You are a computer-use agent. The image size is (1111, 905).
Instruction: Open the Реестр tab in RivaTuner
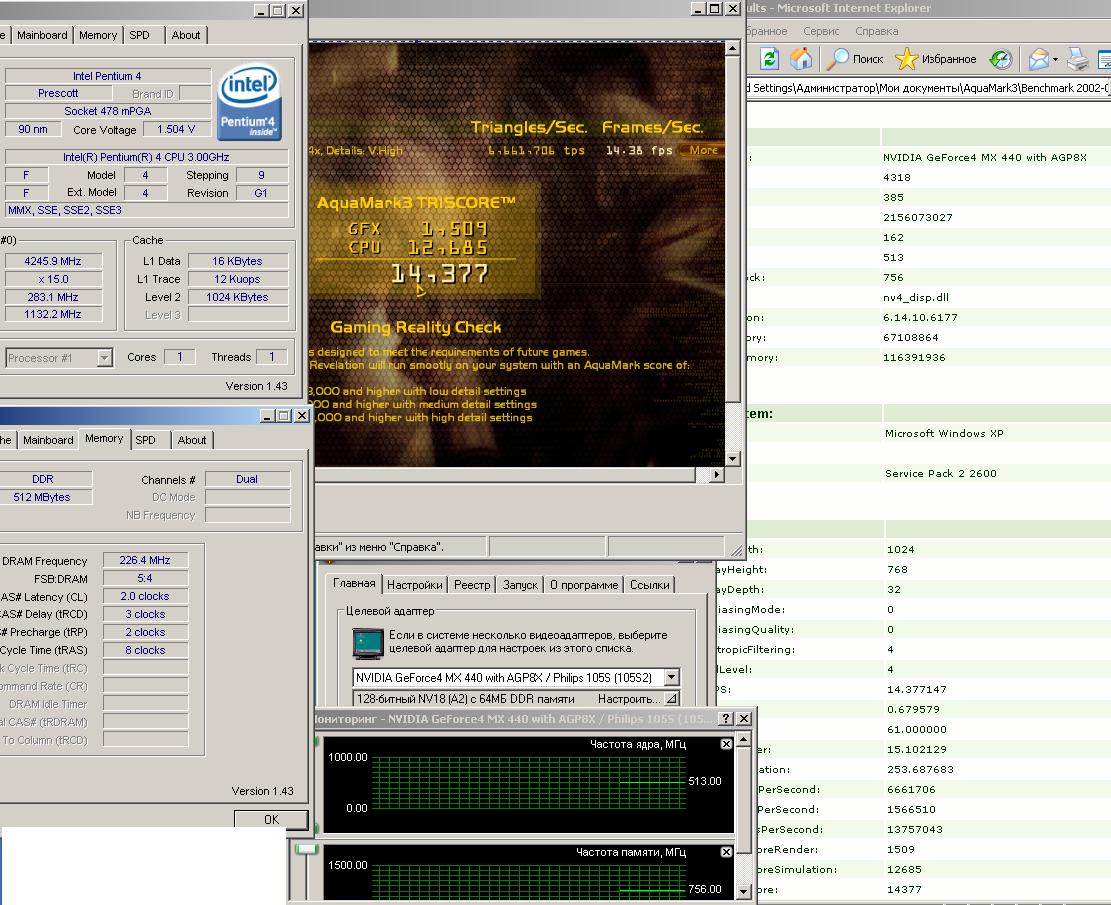(x=472, y=585)
